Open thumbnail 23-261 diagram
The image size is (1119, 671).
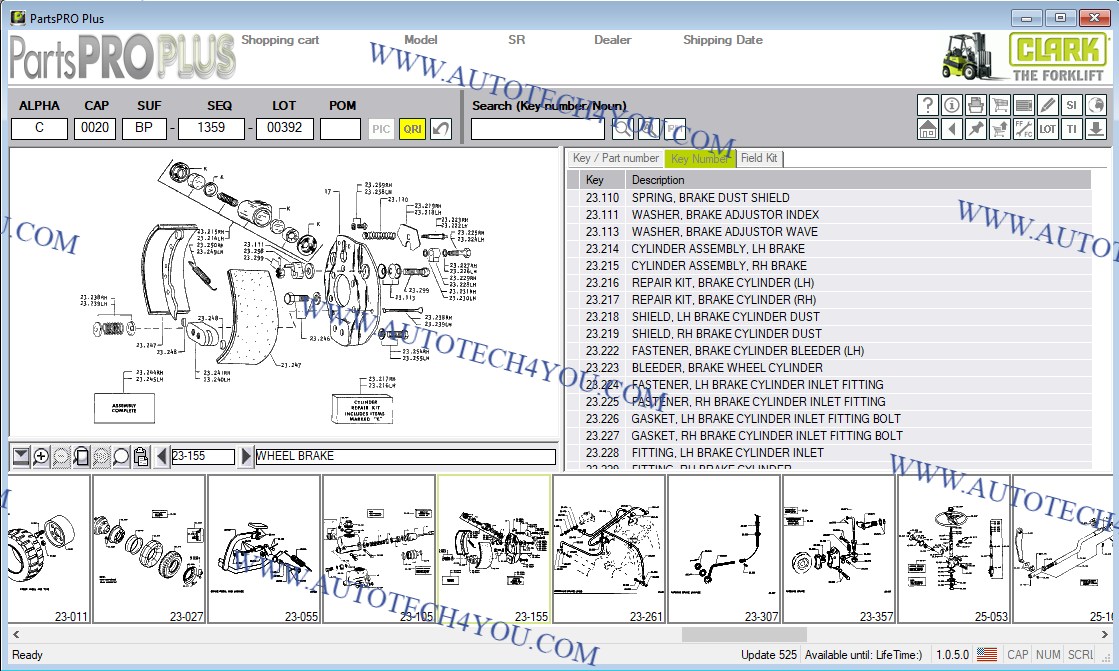point(608,549)
